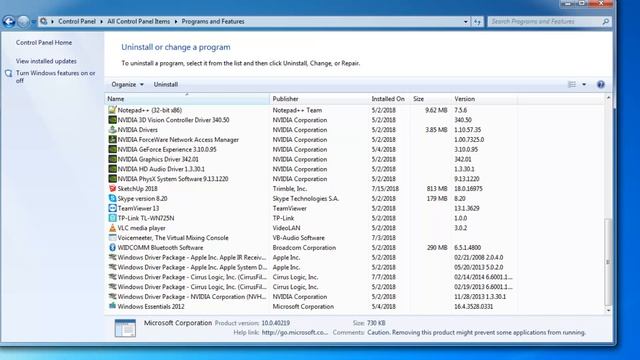Image resolution: width=640 pixels, height=360 pixels.
Task: Click the shield icon for Windows features
Action: coord(9,73)
